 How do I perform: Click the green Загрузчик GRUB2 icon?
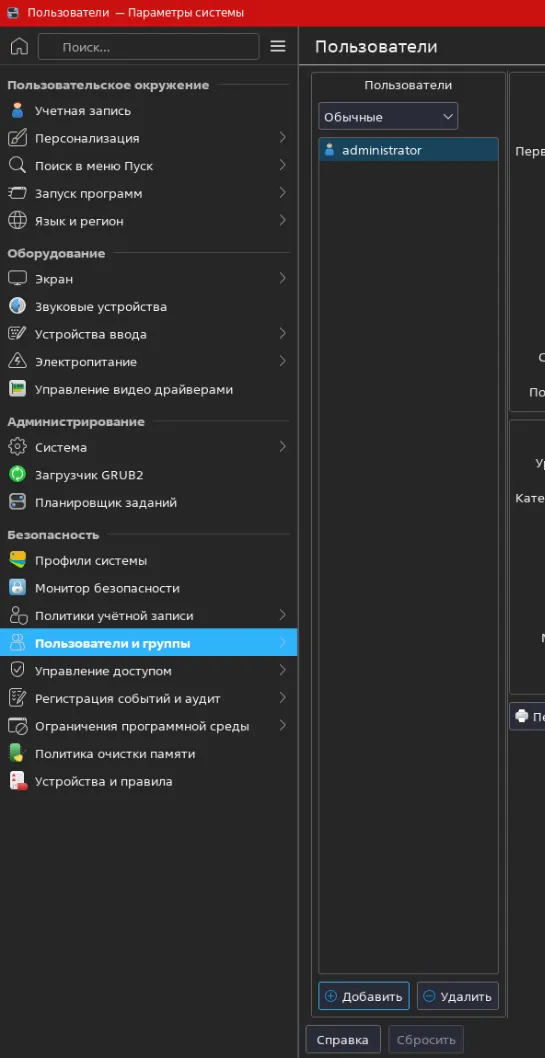17,475
